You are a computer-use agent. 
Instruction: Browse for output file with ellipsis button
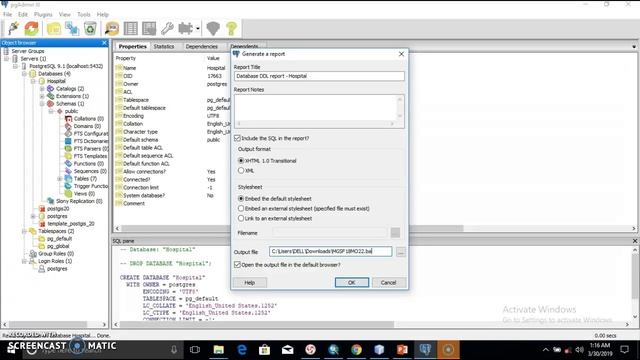pos(401,252)
